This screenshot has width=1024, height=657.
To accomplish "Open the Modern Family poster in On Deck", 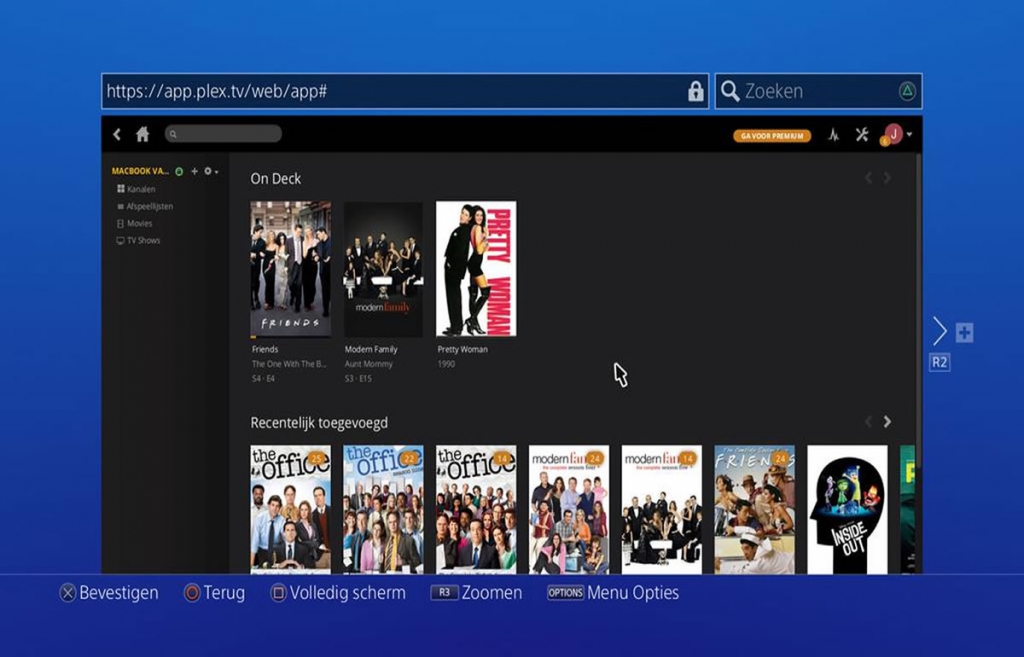I will 383,269.
